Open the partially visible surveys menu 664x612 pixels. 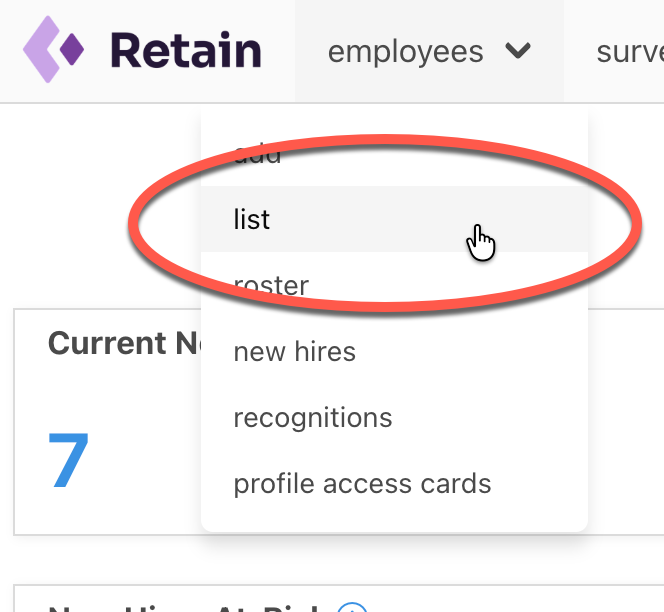coord(630,52)
